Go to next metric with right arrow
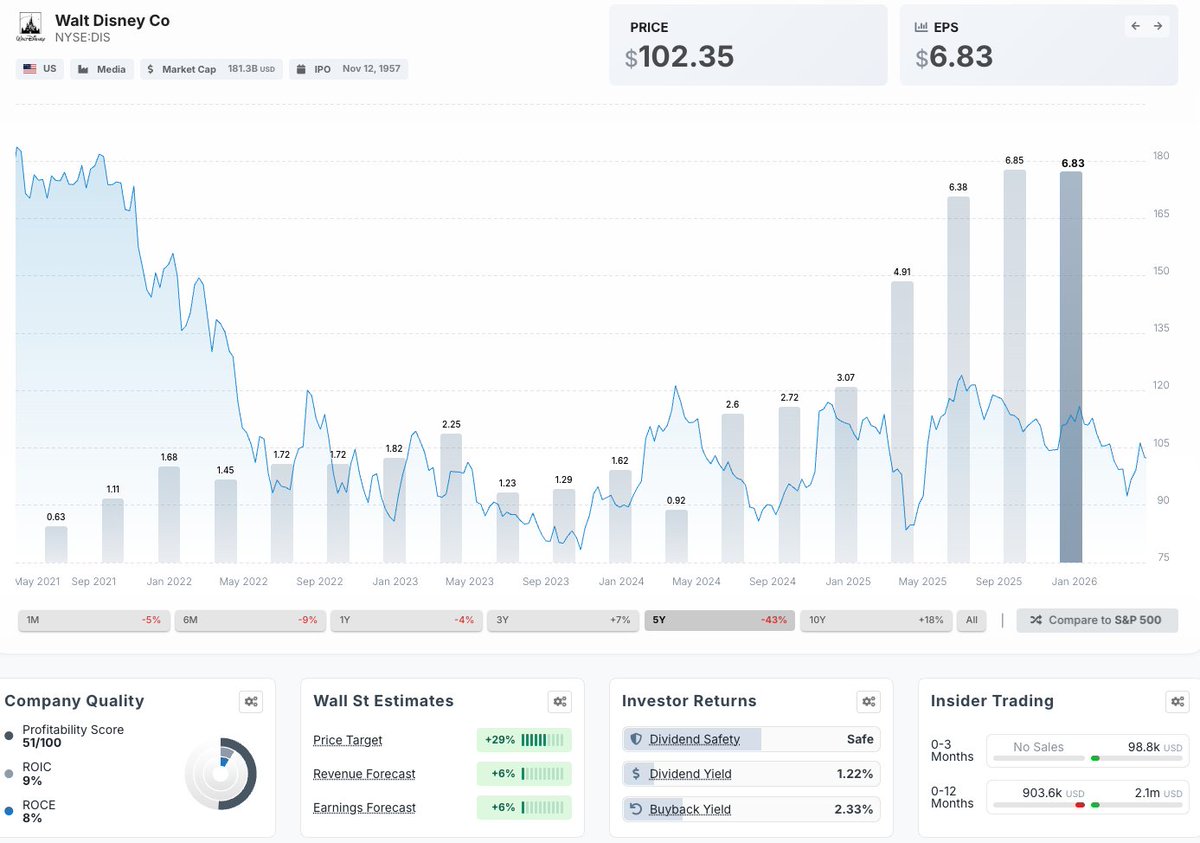The width and height of the screenshot is (1200, 843). [1158, 26]
